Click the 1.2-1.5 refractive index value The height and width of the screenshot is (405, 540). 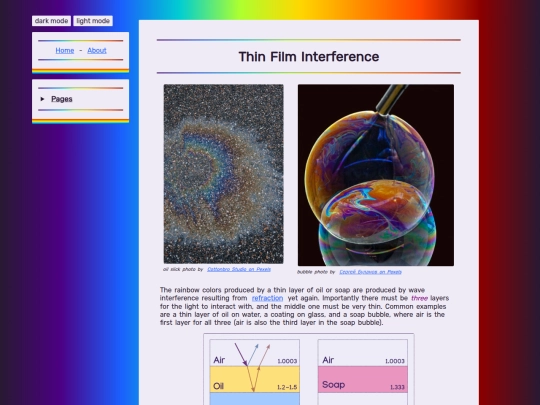(x=287, y=387)
